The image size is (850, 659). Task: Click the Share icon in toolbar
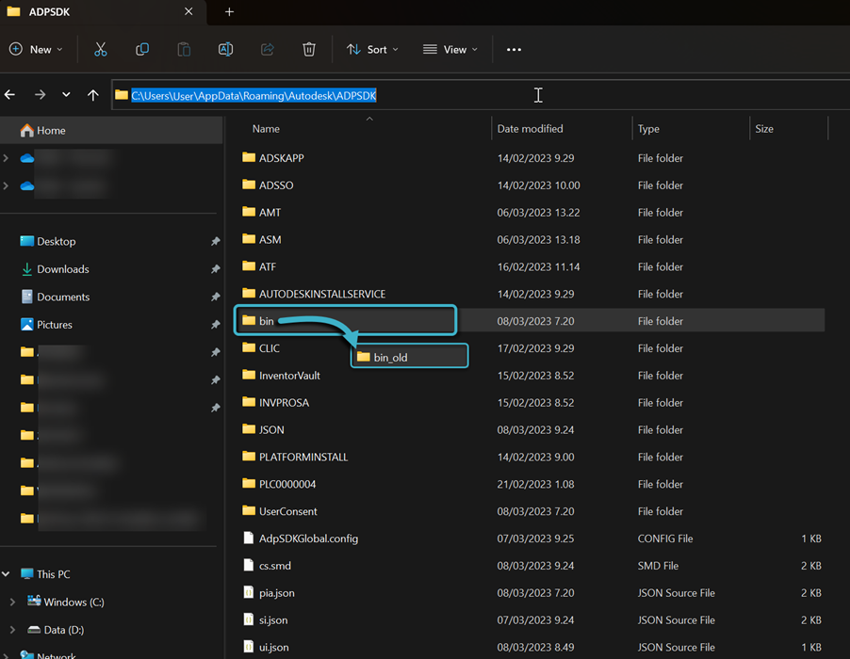pyautogui.click(x=267, y=49)
